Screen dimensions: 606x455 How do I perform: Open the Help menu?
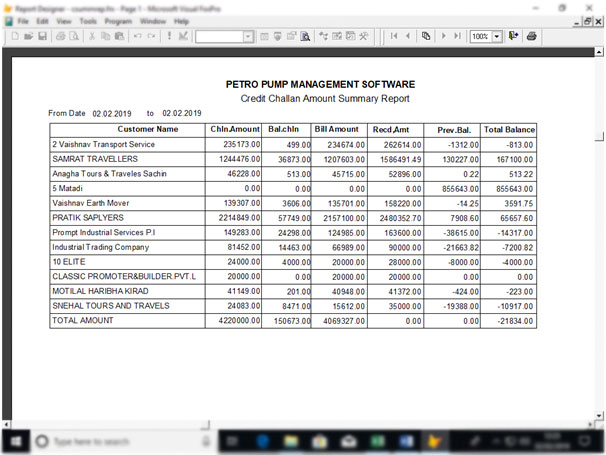point(181,21)
